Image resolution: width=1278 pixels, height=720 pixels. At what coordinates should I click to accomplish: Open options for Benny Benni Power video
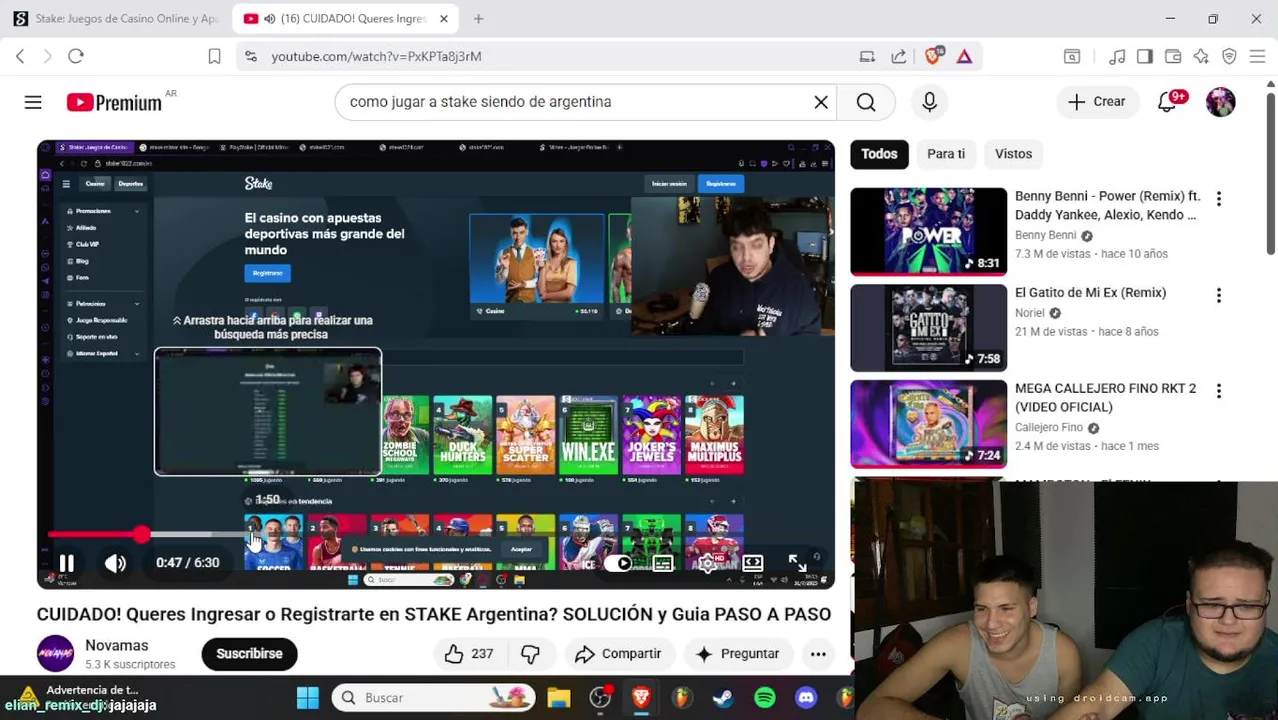pyautogui.click(x=1219, y=199)
